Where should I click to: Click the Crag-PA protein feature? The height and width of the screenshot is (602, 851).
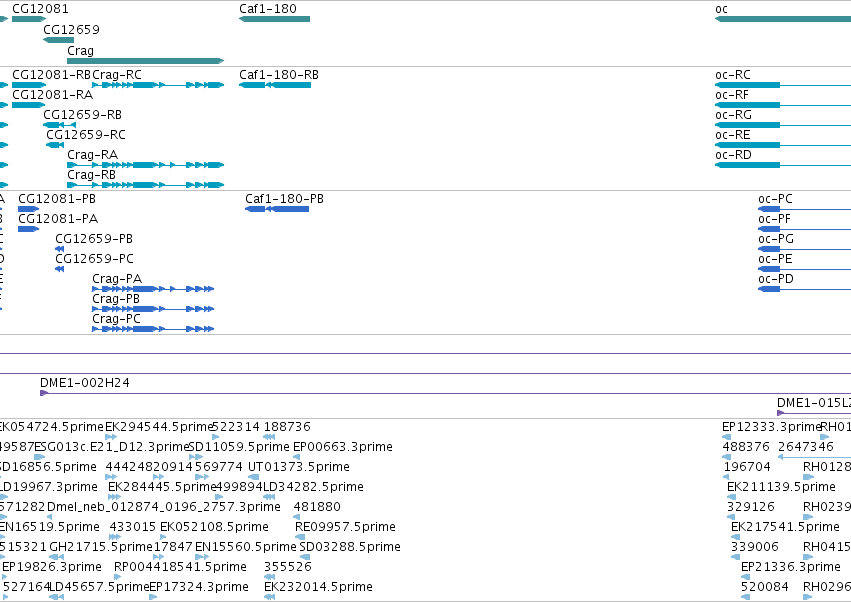pos(153,289)
